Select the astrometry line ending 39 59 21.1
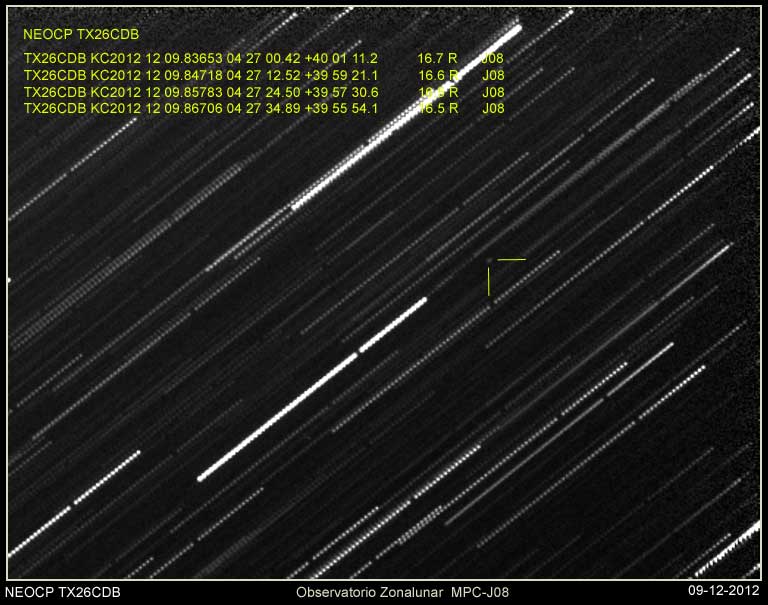This screenshot has height=605, width=768. point(200,75)
